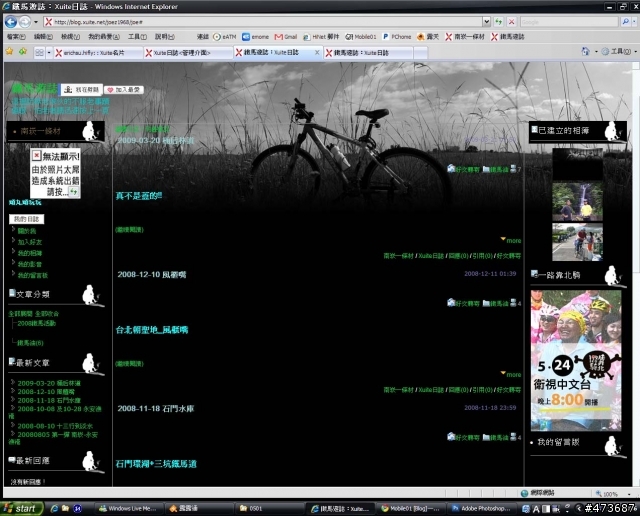Close the active 鐵馬遊誌 tab
Screen dimensions: 640x516
pyautogui.click(x=317, y=52)
